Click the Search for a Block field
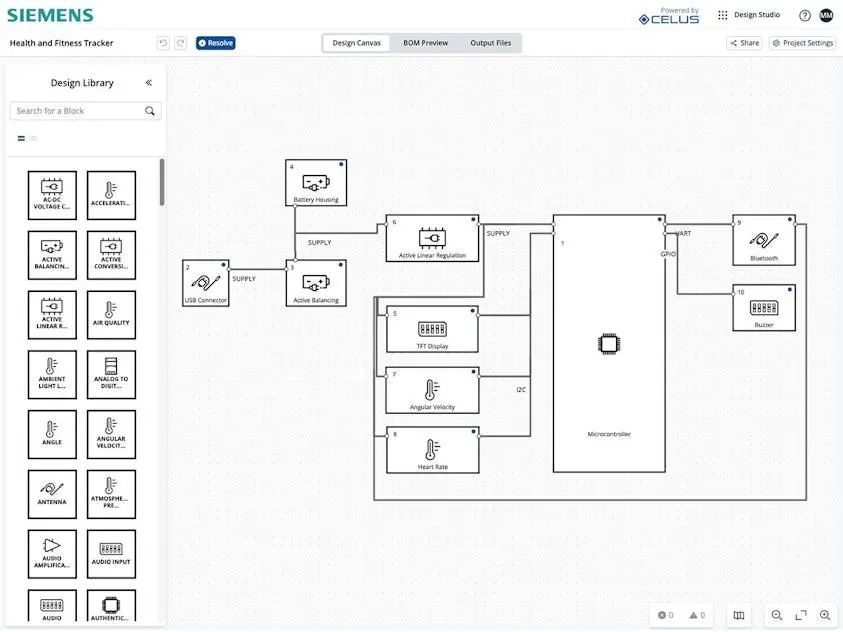This screenshot has height=632, width=843. tap(85, 111)
